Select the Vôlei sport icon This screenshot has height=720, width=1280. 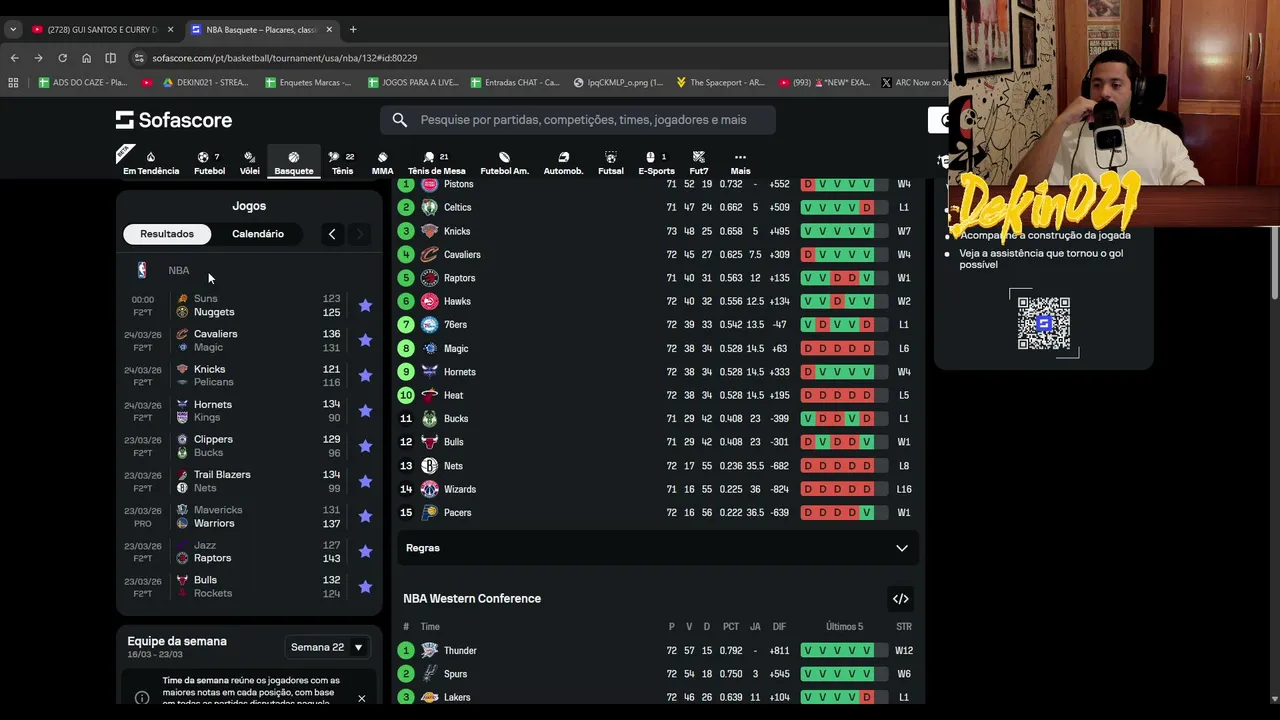[250, 163]
